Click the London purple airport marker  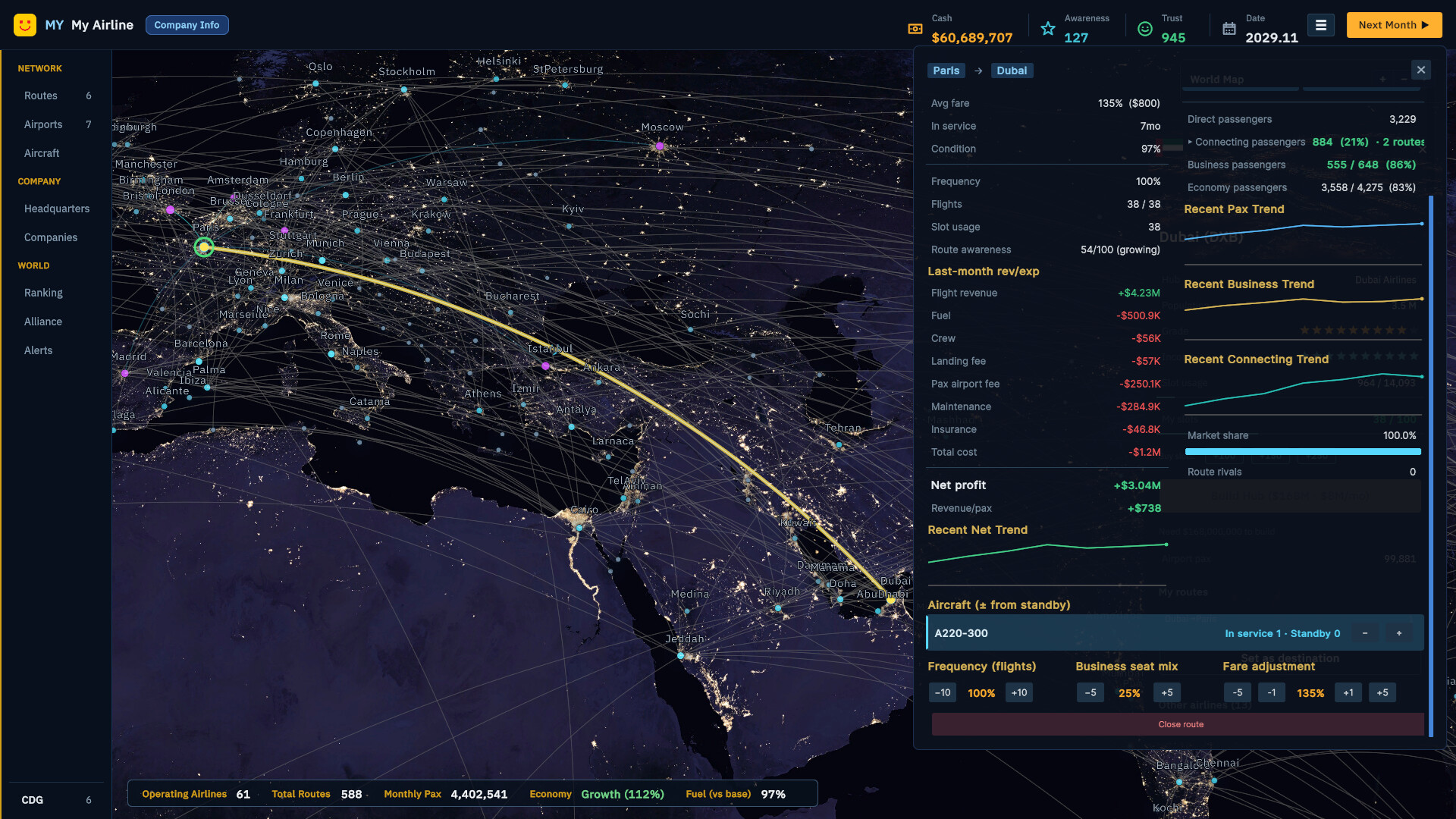click(x=170, y=210)
